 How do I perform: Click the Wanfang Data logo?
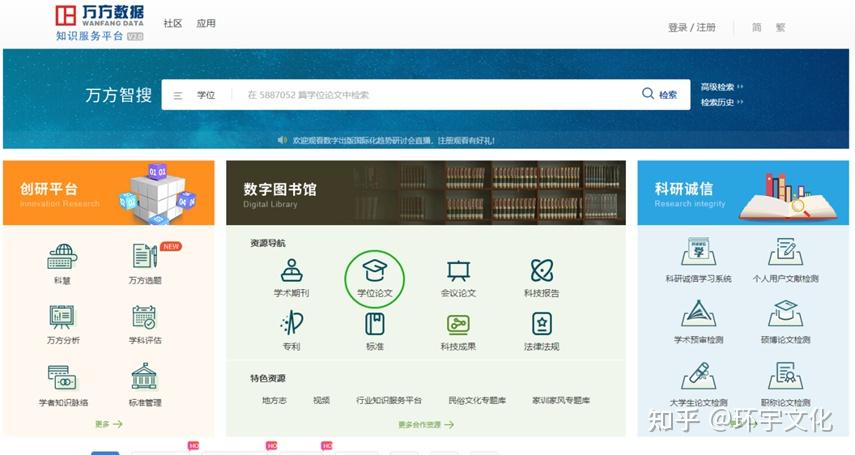click(100, 22)
